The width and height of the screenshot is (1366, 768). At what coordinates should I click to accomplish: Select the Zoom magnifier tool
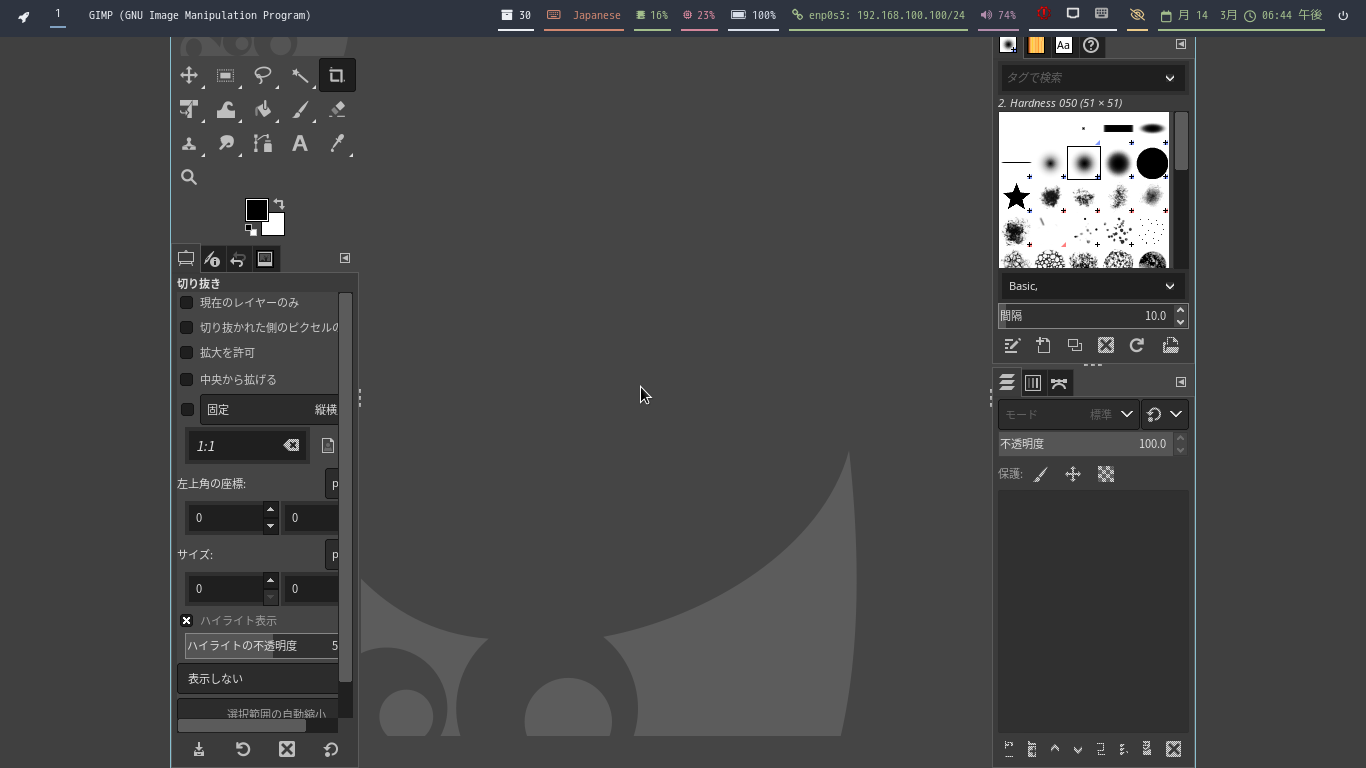point(189,178)
